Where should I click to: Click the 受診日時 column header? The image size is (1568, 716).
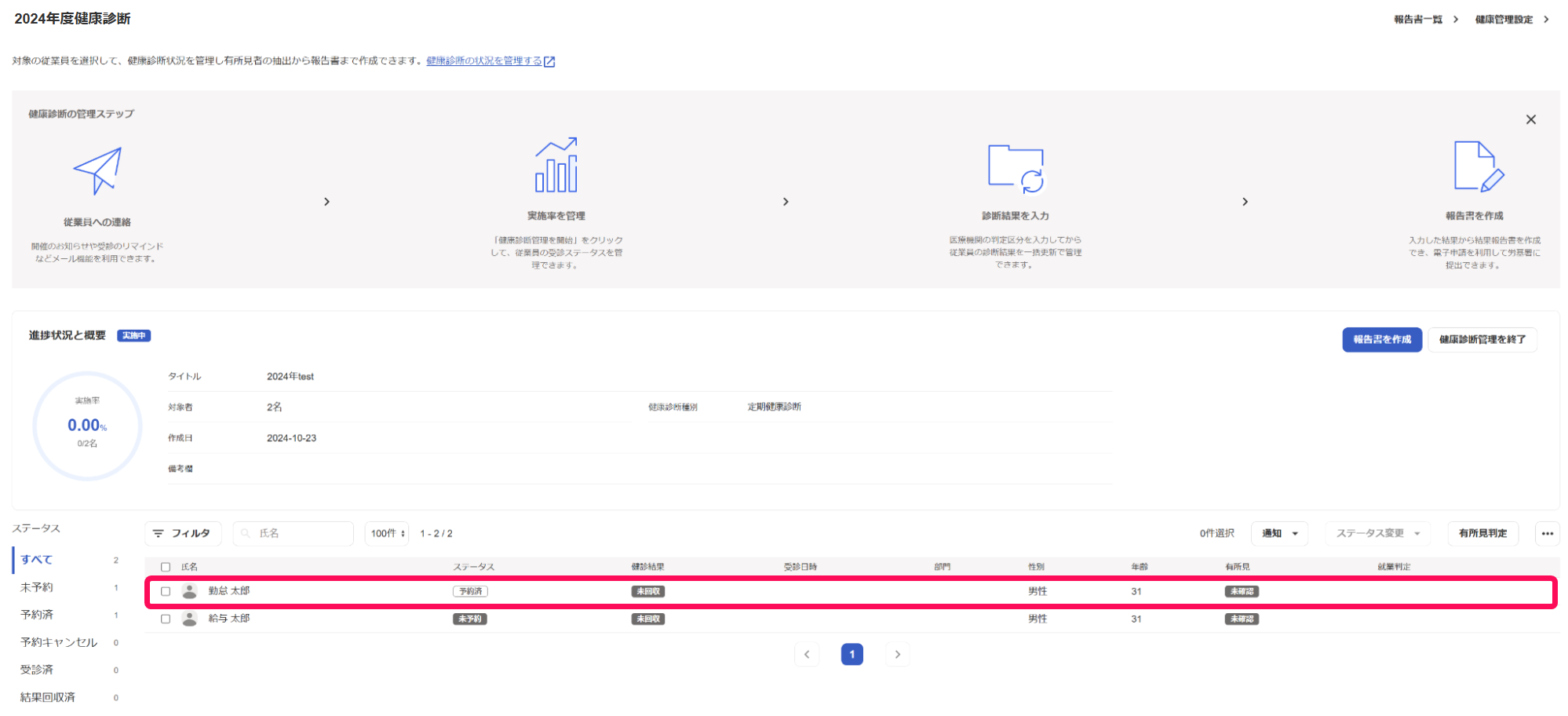tap(800, 567)
